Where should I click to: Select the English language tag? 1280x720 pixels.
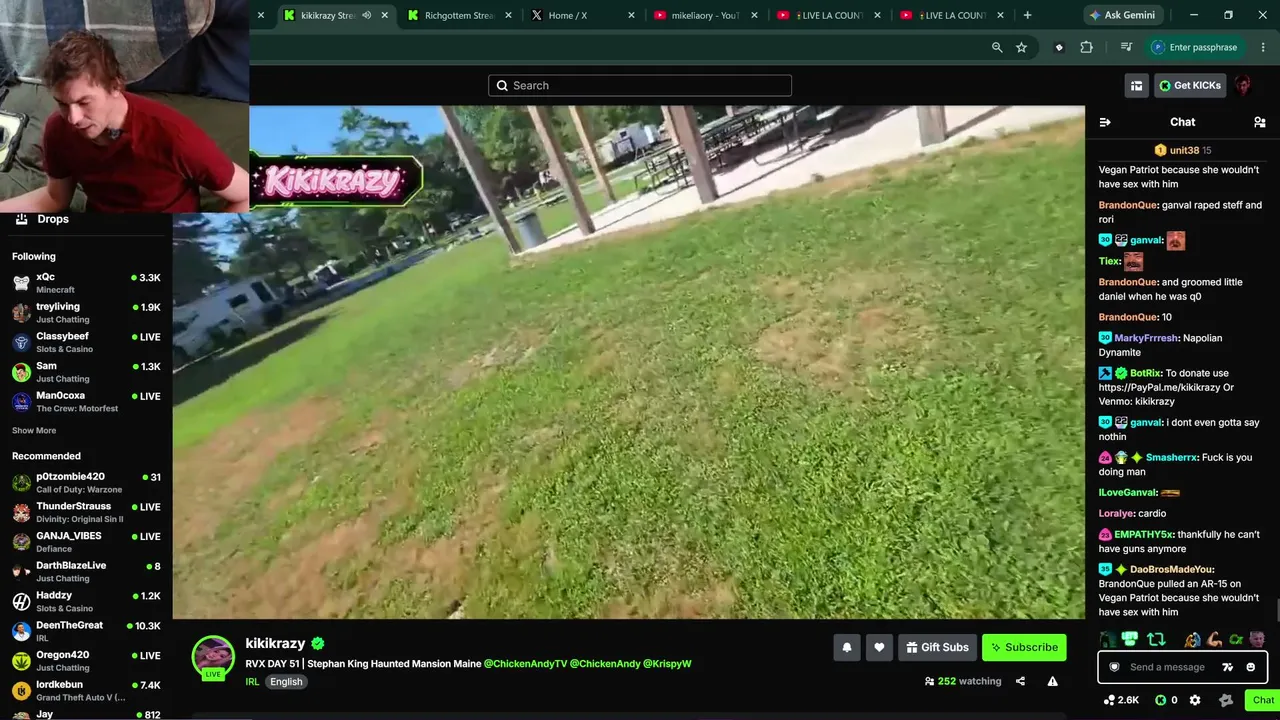[286, 682]
